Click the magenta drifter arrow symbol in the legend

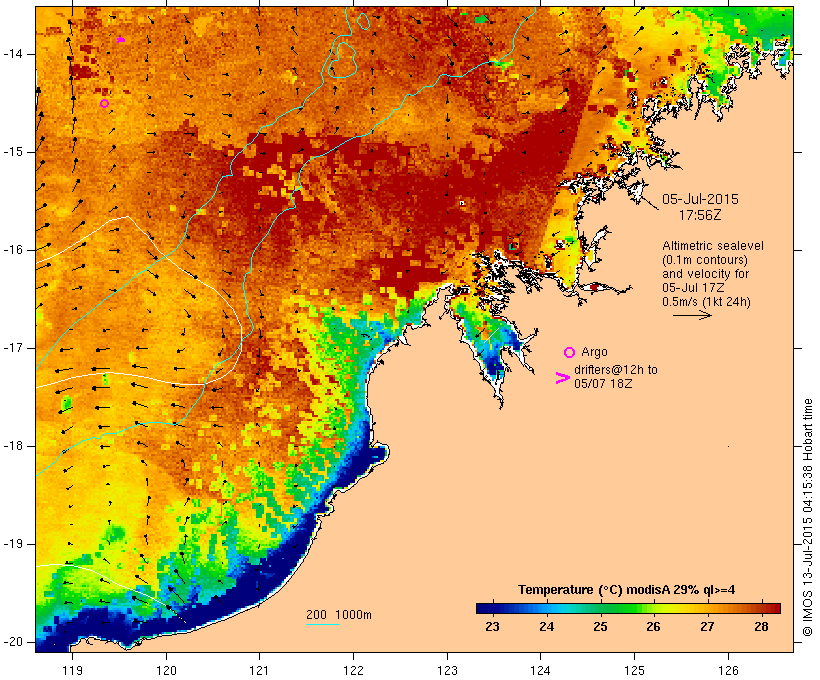[x=562, y=378]
